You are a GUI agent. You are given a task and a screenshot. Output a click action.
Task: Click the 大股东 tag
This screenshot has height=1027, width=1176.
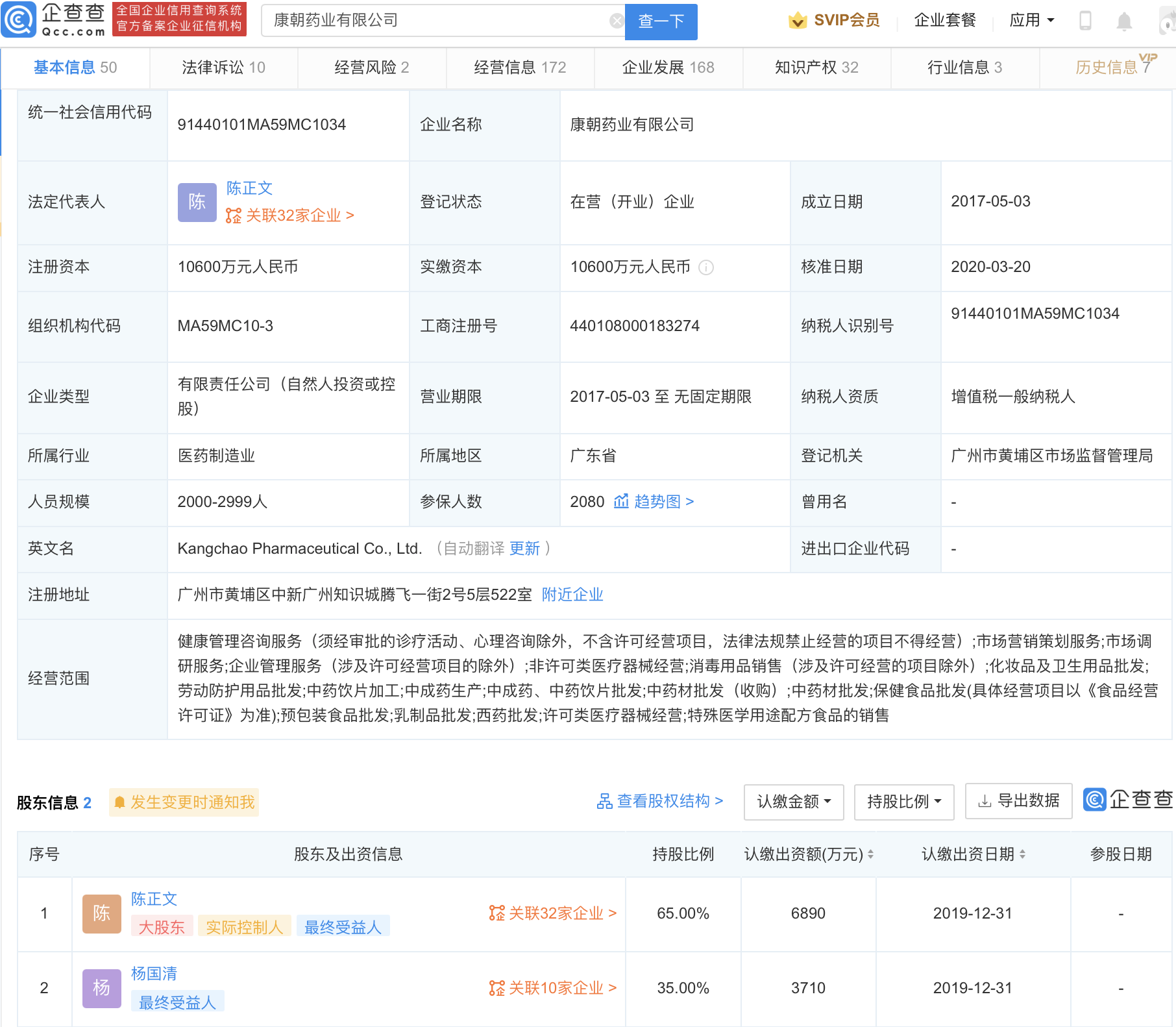(x=162, y=927)
